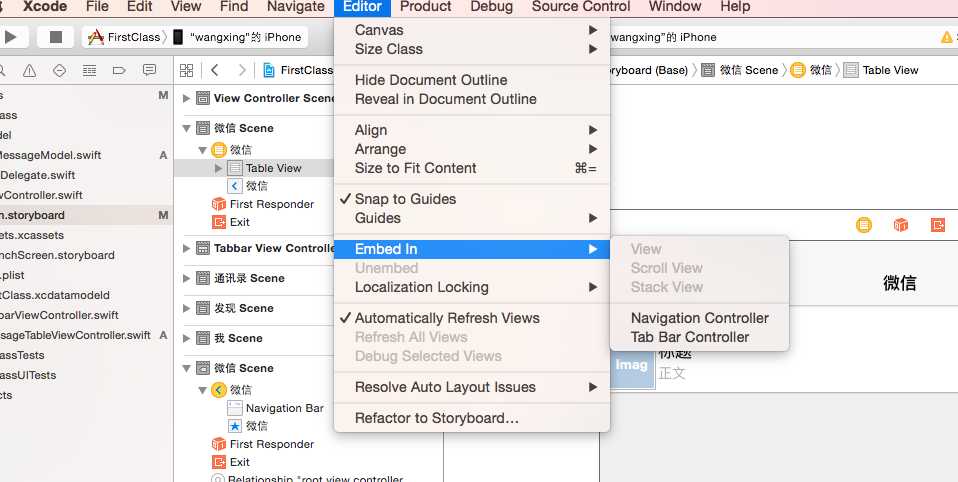Go back in the editor history
Image resolution: width=958 pixels, height=482 pixels.
coord(214,70)
